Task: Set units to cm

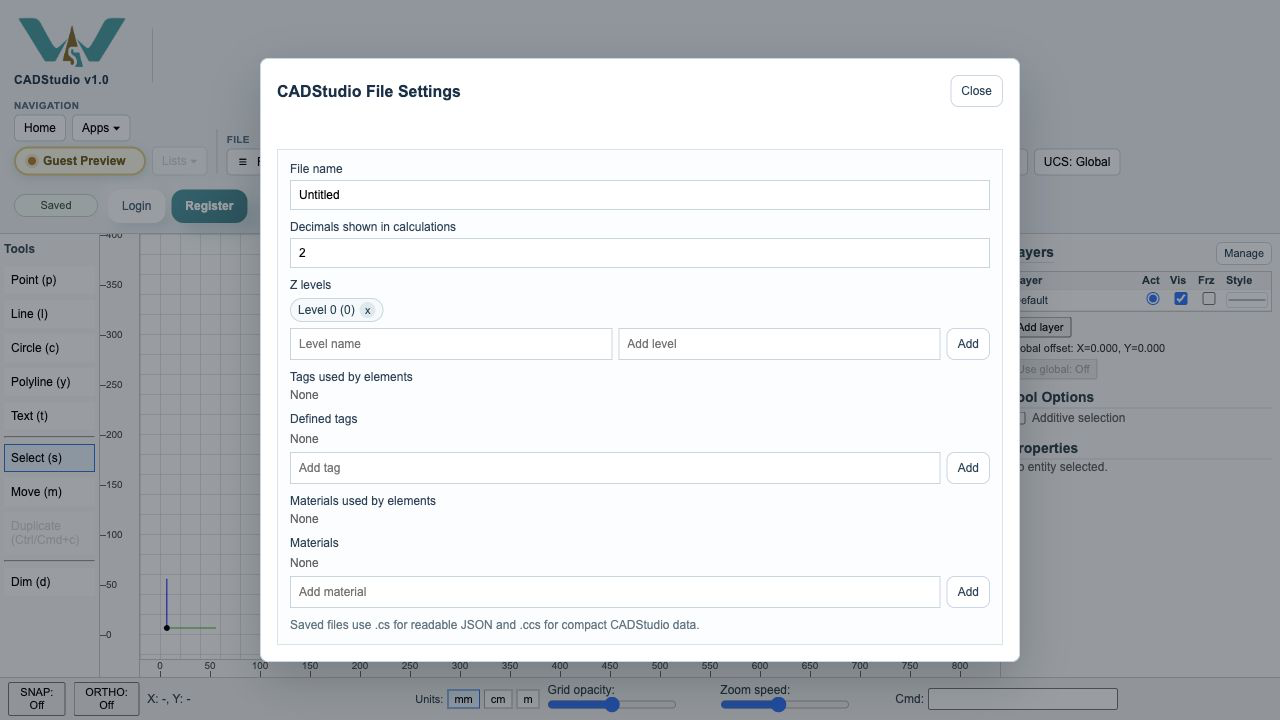Action: click(x=498, y=699)
